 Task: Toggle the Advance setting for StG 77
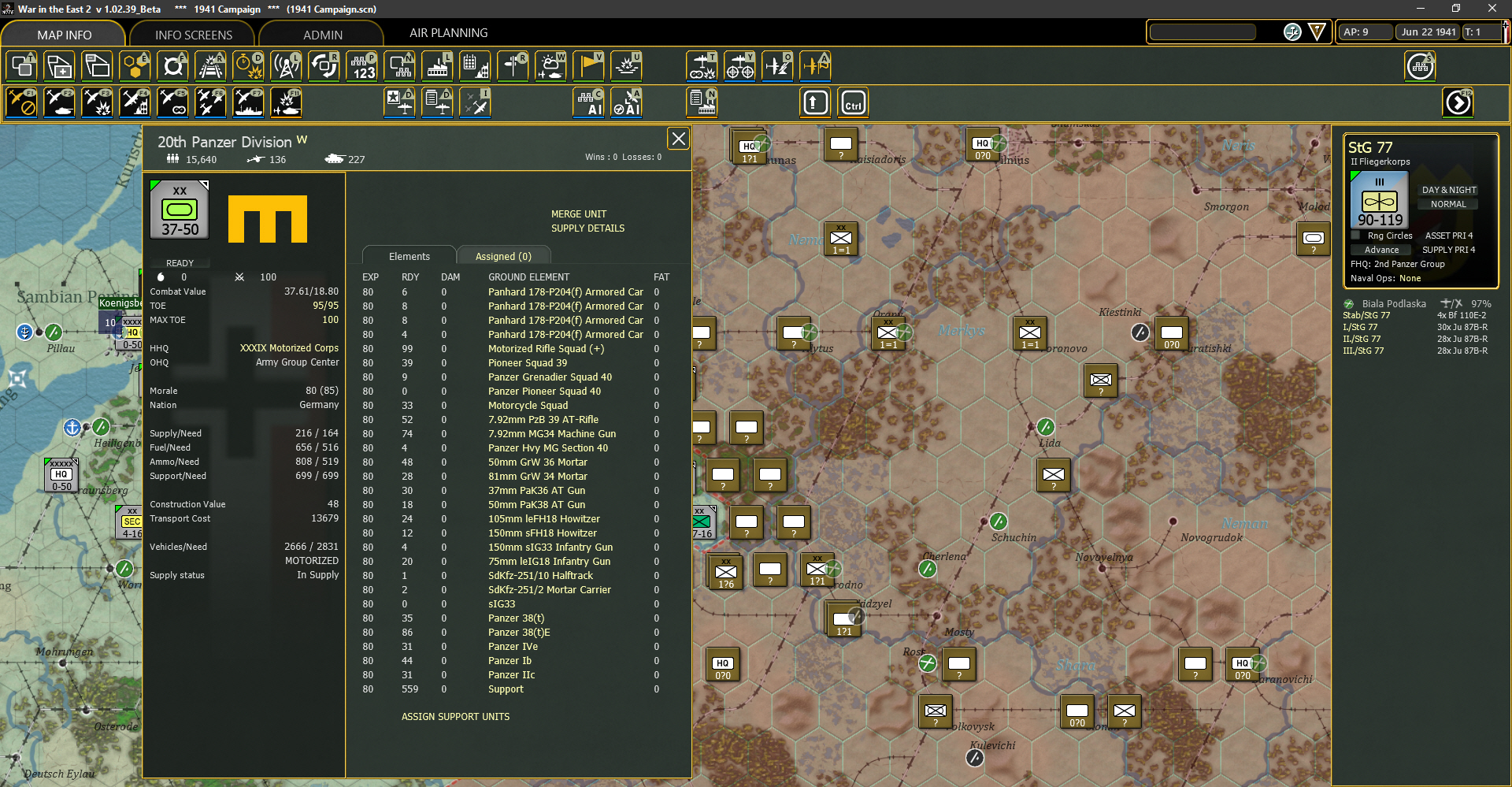(x=1381, y=250)
